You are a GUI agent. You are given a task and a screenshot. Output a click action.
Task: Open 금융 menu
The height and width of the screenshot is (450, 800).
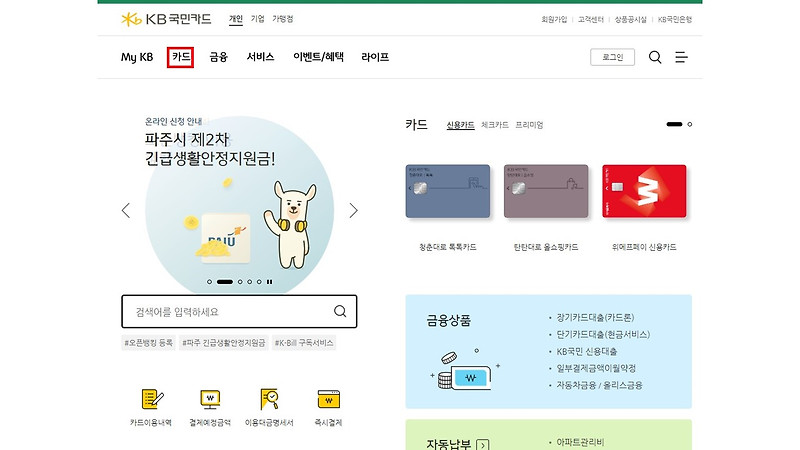[218, 57]
